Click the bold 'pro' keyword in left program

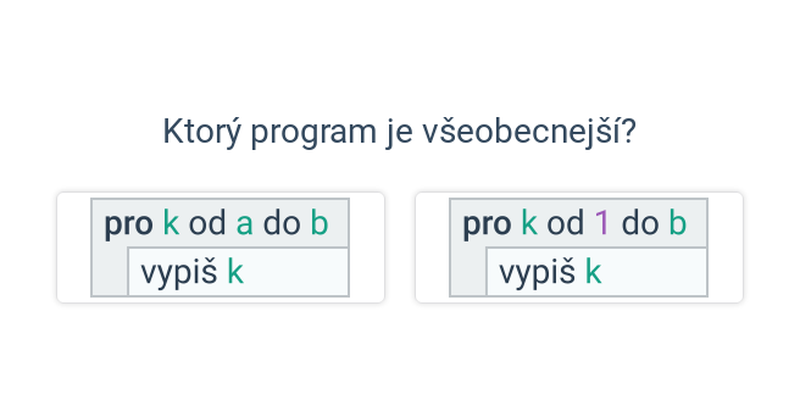tap(129, 225)
